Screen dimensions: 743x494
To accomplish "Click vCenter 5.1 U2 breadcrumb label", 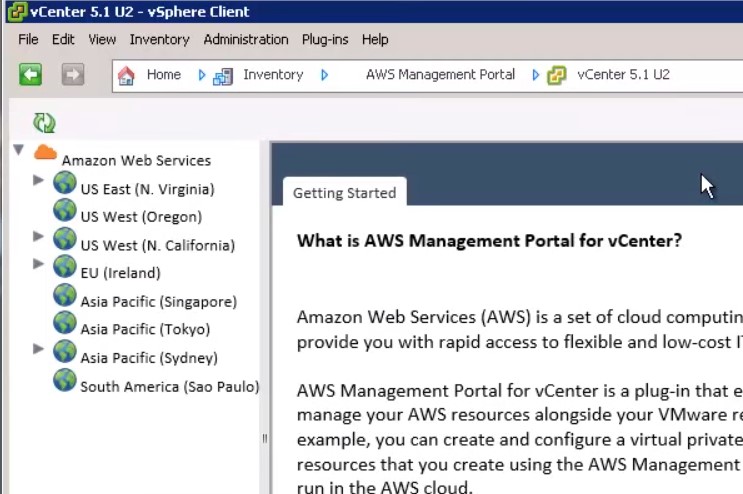I will [623, 74].
